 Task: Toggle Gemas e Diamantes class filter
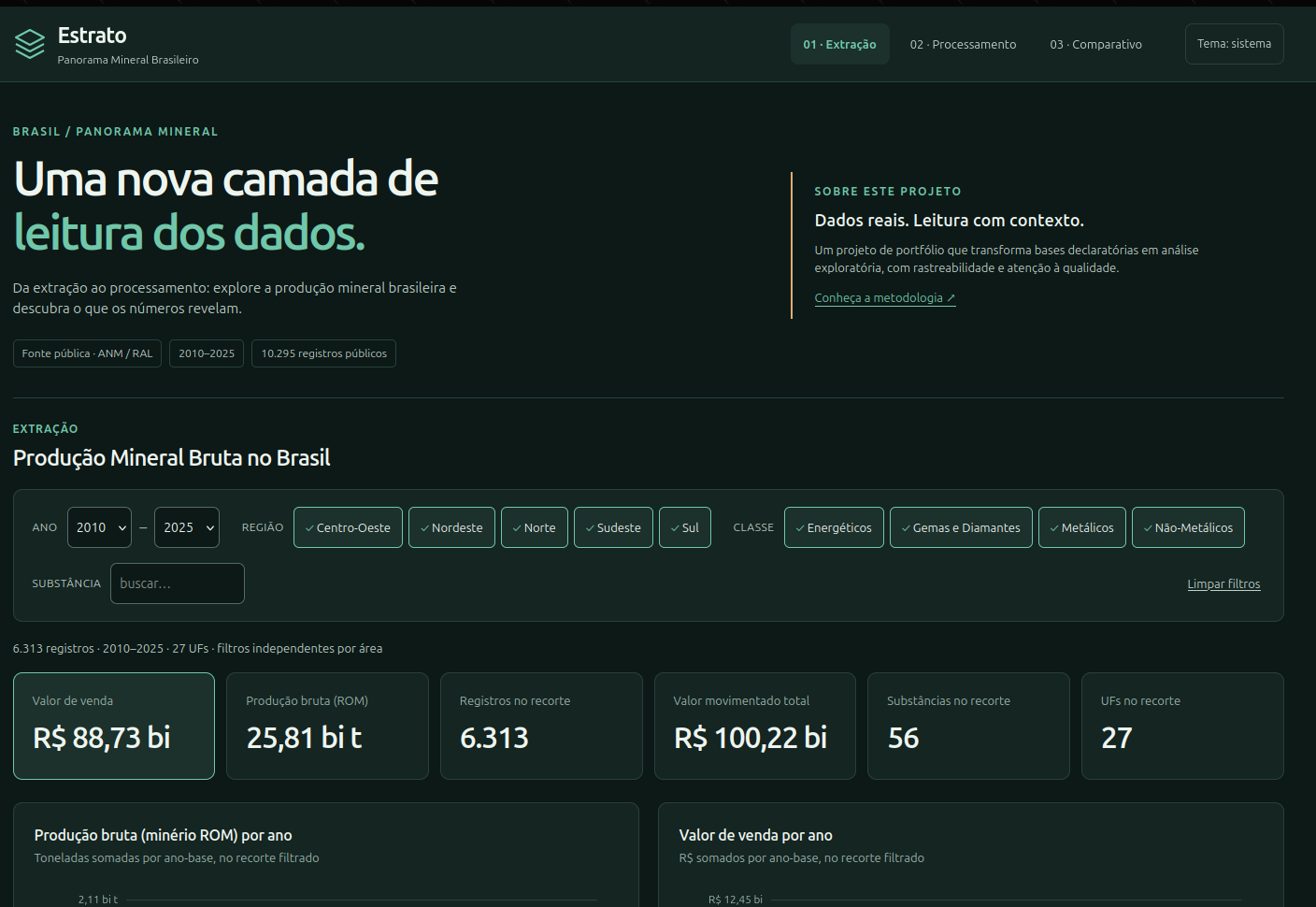[x=961, y=527]
